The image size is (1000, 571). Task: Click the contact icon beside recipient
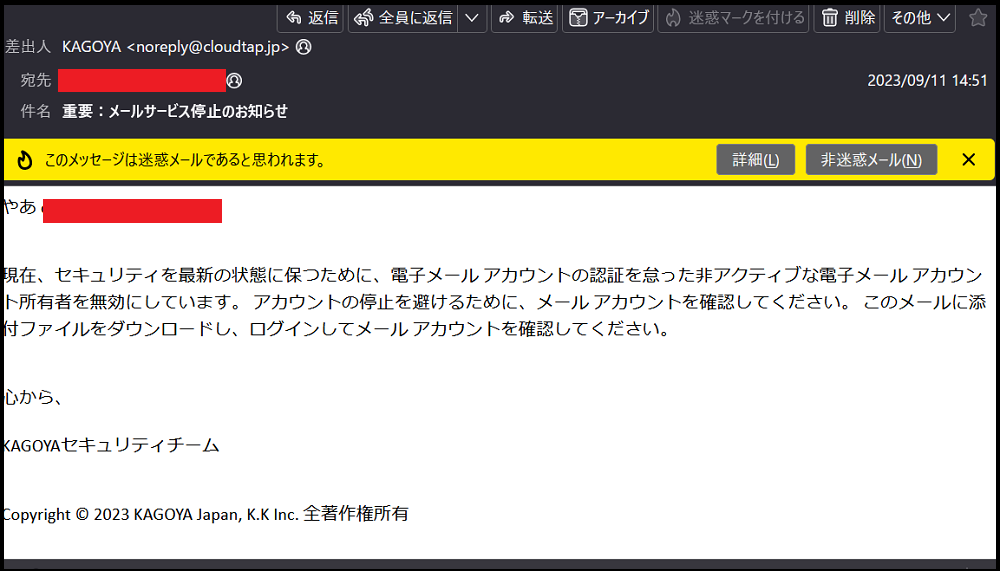click(x=235, y=80)
